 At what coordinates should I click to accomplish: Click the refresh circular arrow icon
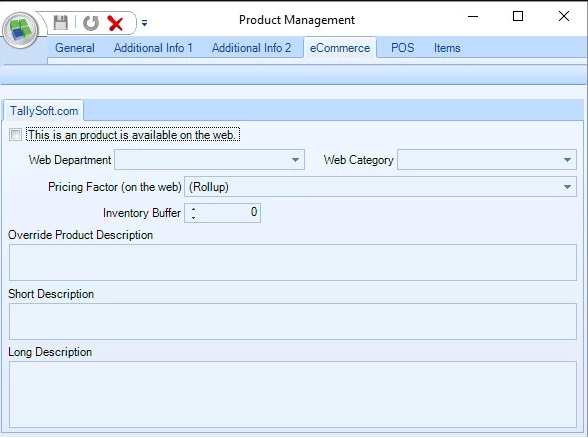click(91, 23)
